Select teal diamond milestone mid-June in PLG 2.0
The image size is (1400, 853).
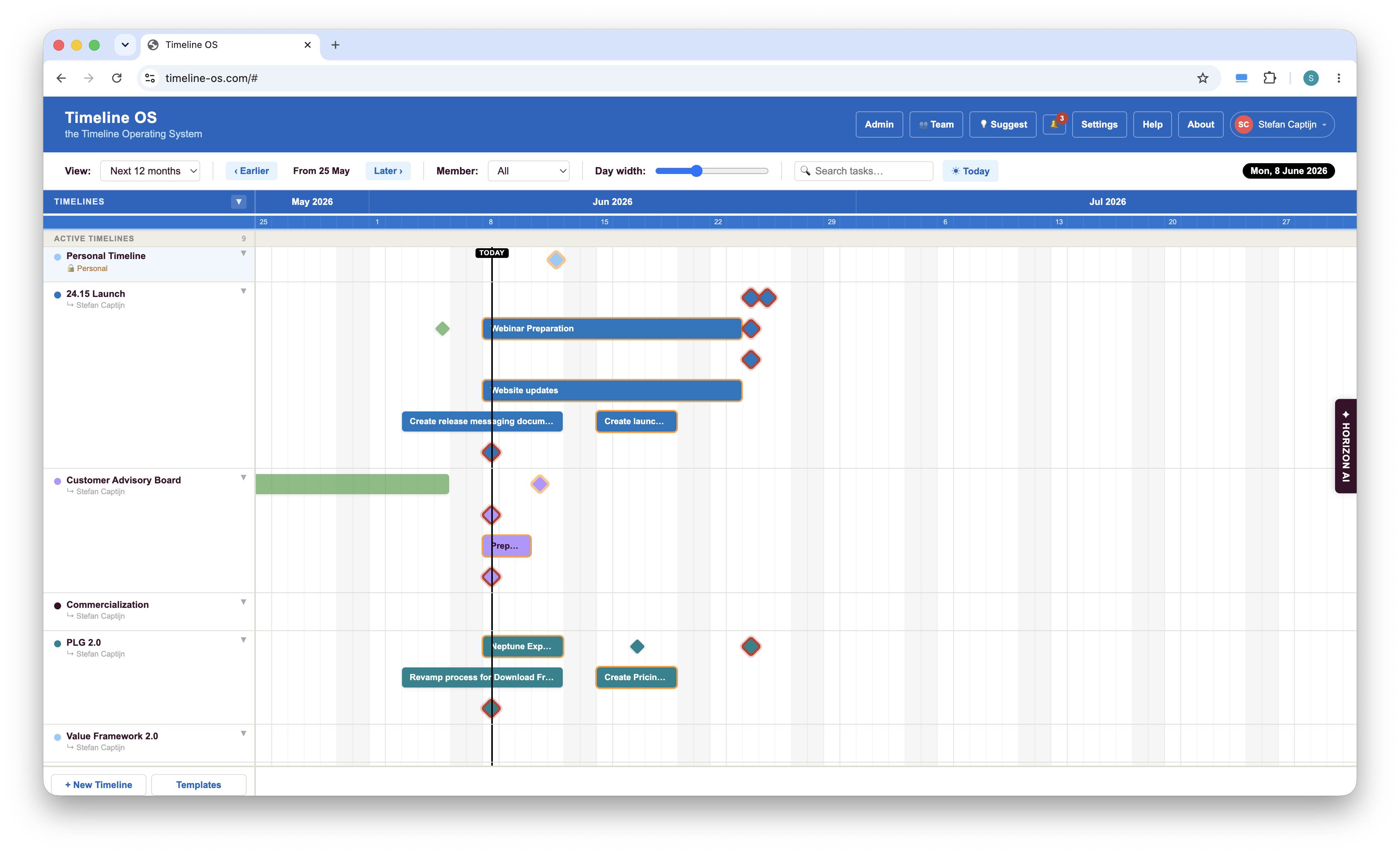(x=637, y=646)
